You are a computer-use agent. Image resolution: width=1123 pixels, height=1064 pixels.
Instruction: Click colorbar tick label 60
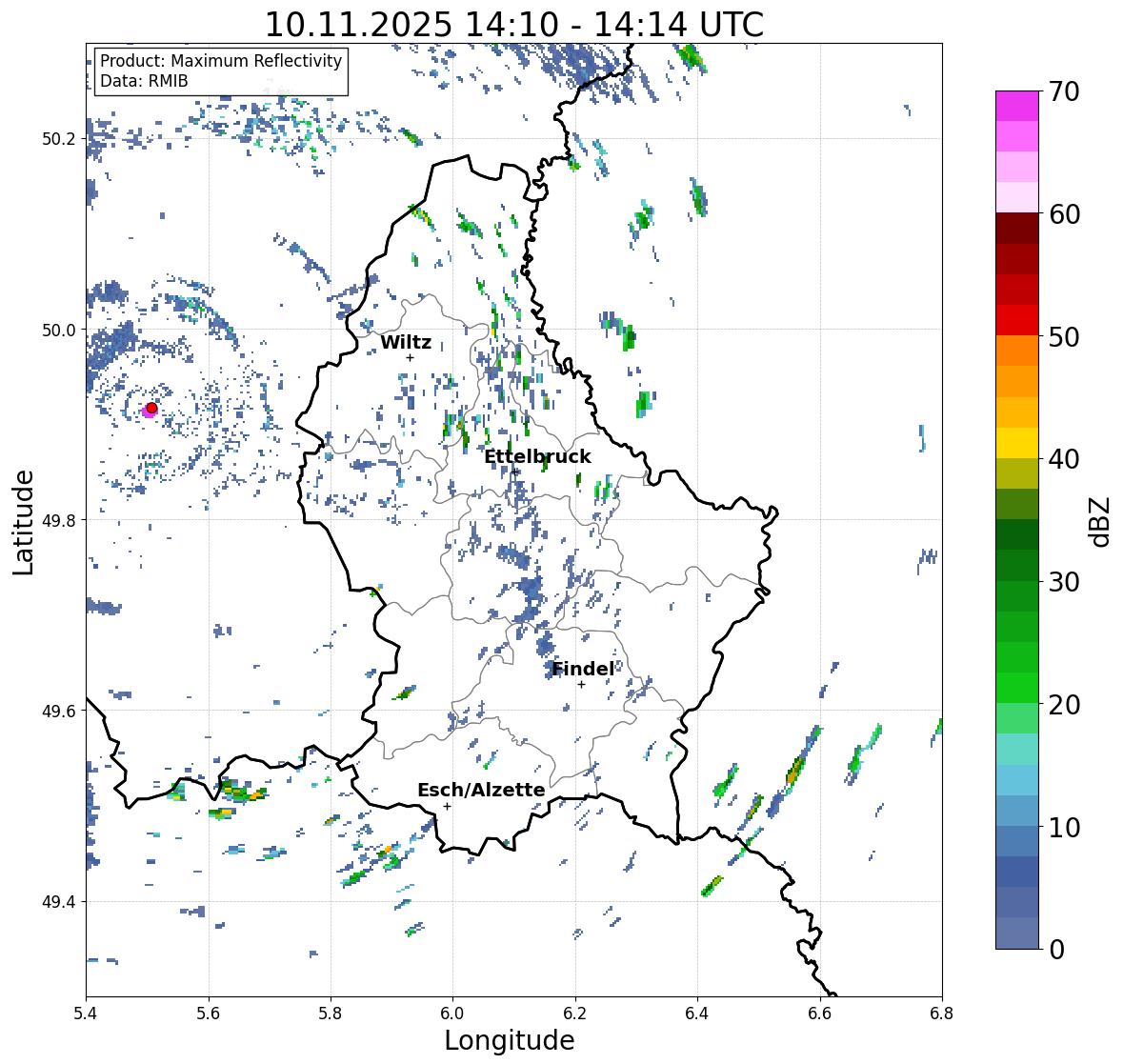[1064, 214]
